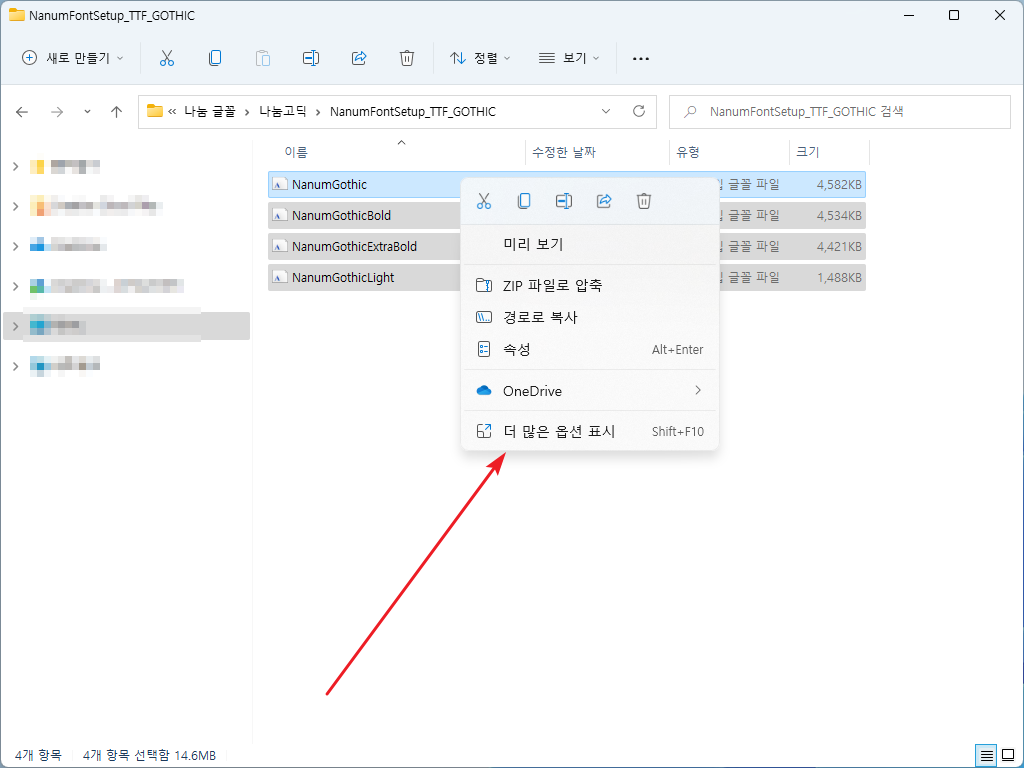Click 나눔고딕 breadcrumb segment
The width and height of the screenshot is (1024, 768).
pyautogui.click(x=283, y=112)
